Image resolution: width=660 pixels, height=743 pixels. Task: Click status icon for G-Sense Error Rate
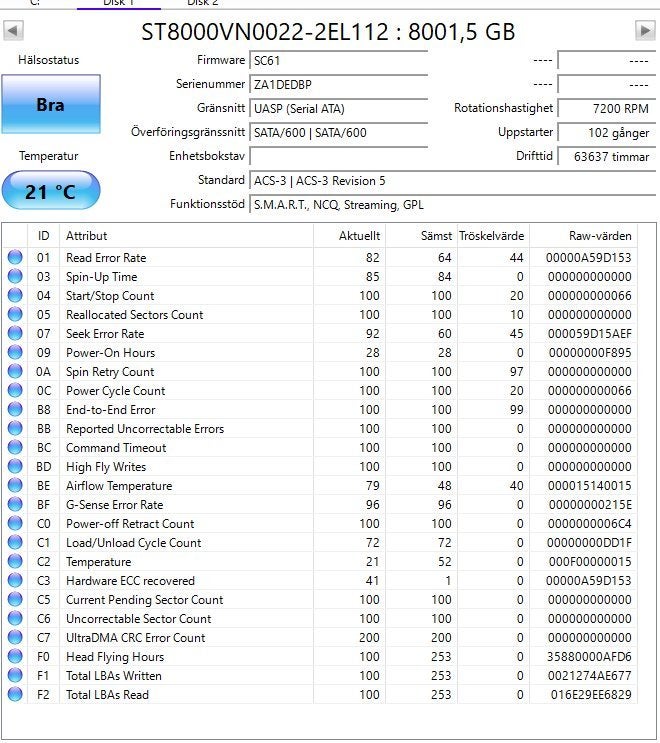15,504
